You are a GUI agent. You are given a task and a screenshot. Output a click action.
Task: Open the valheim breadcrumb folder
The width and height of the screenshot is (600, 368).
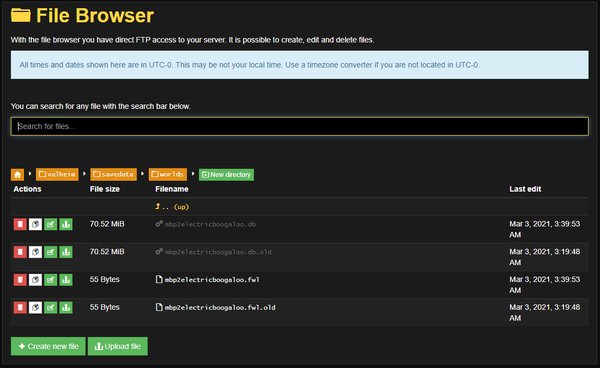(x=57, y=174)
